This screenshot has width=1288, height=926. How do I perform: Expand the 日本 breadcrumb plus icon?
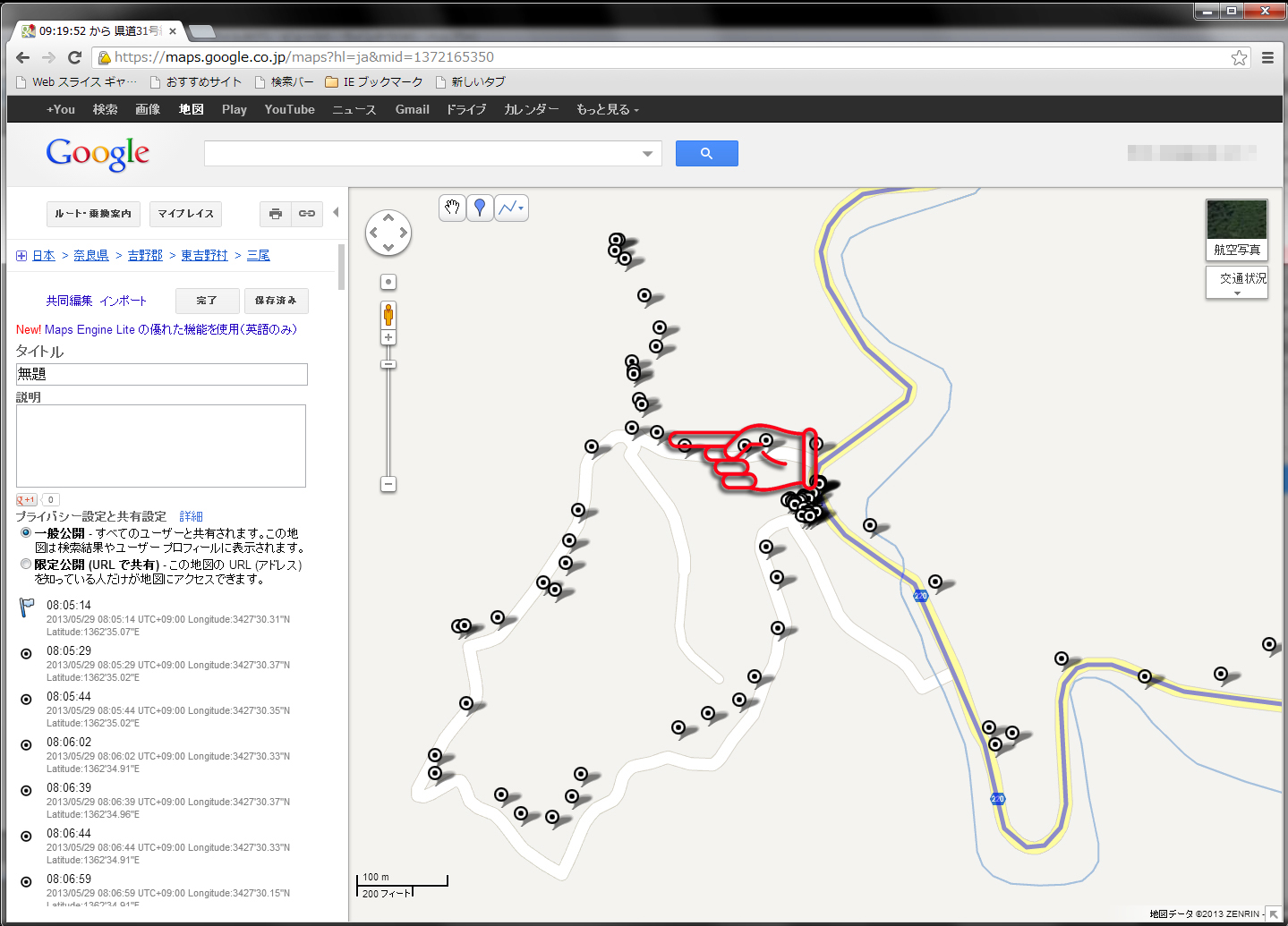21,256
